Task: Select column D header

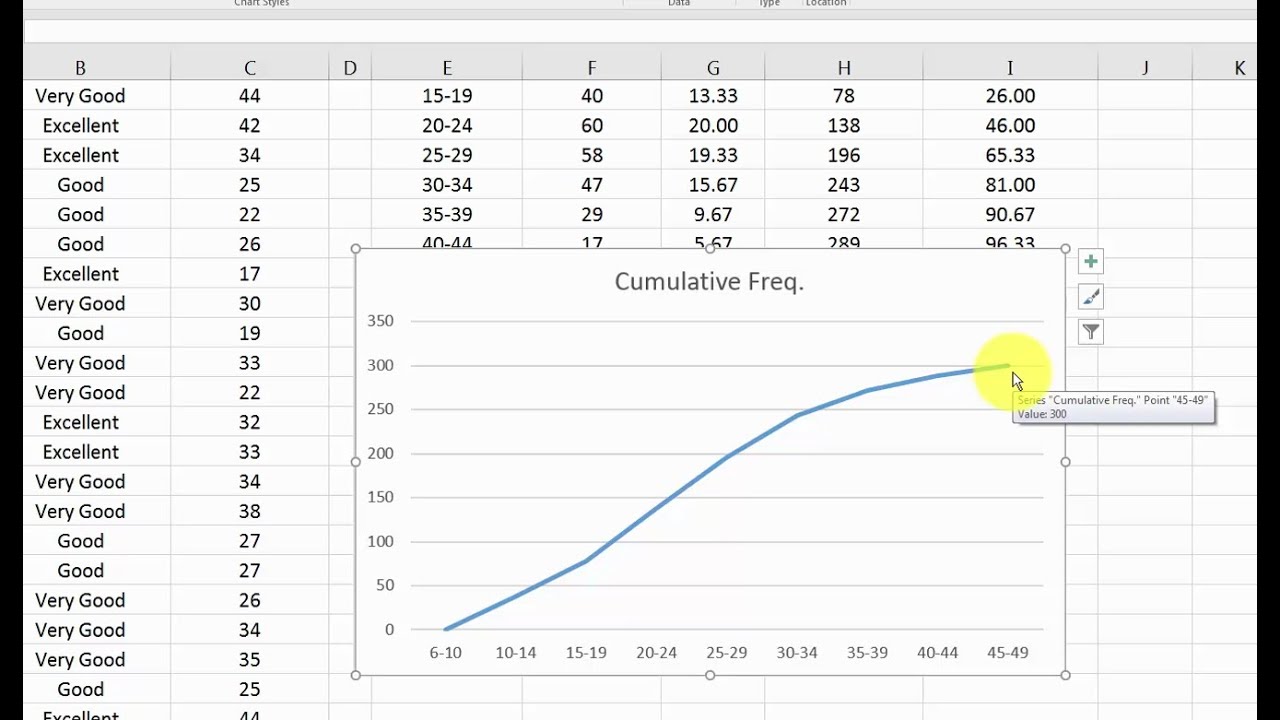Action: [350, 68]
